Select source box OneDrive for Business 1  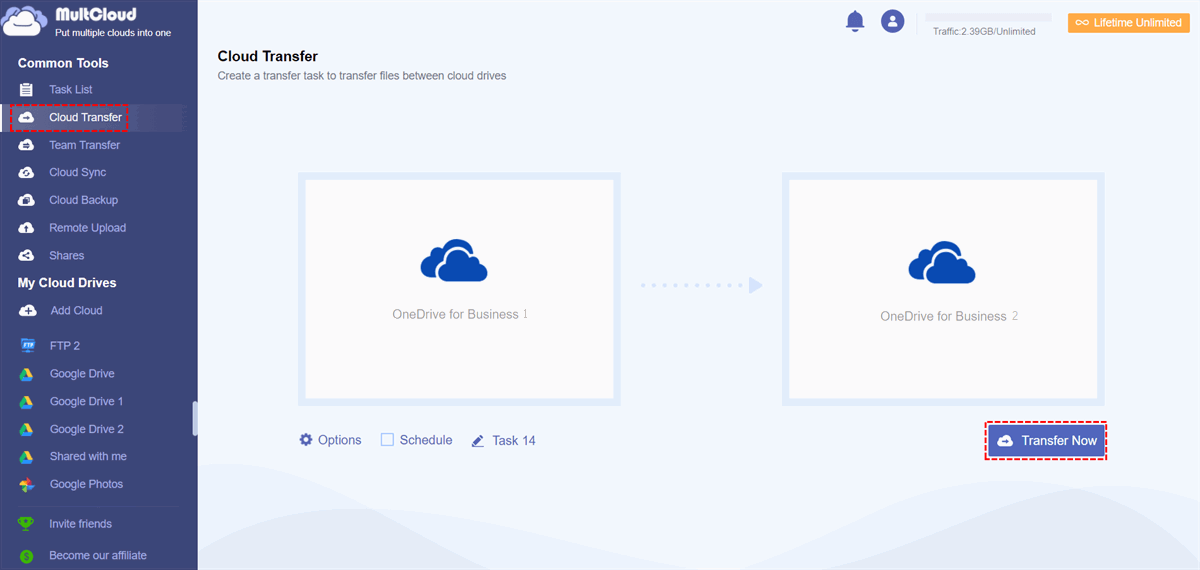point(459,289)
